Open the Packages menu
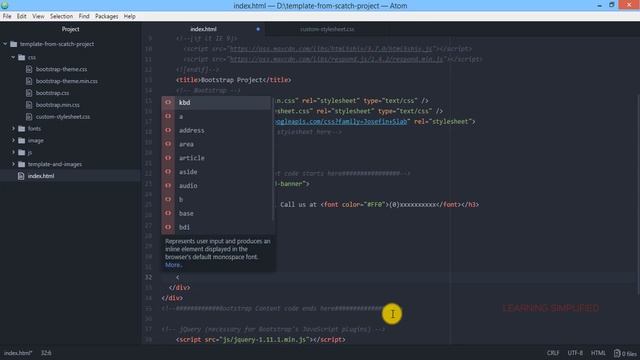The image size is (640, 360). pyautogui.click(x=107, y=16)
